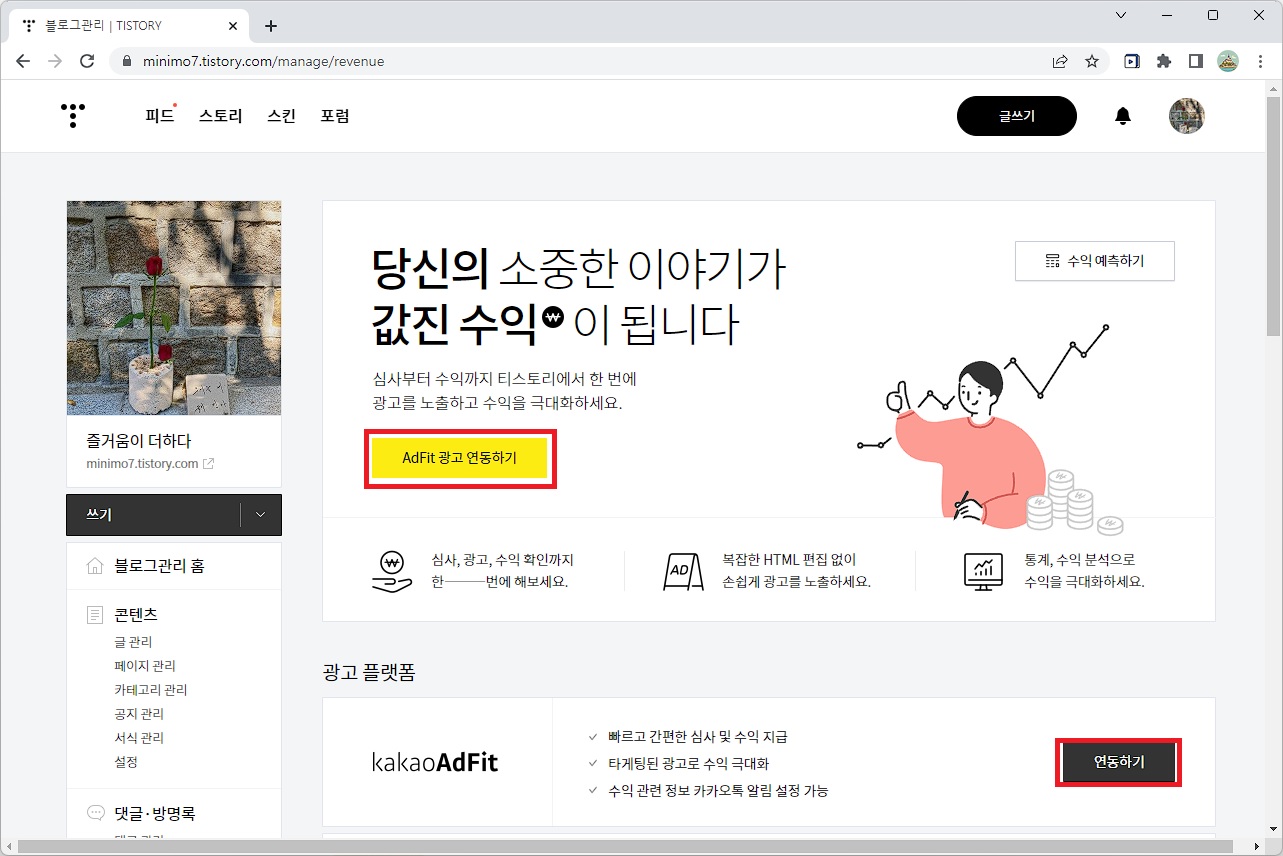Click the 글쓰기 button

(1017, 116)
